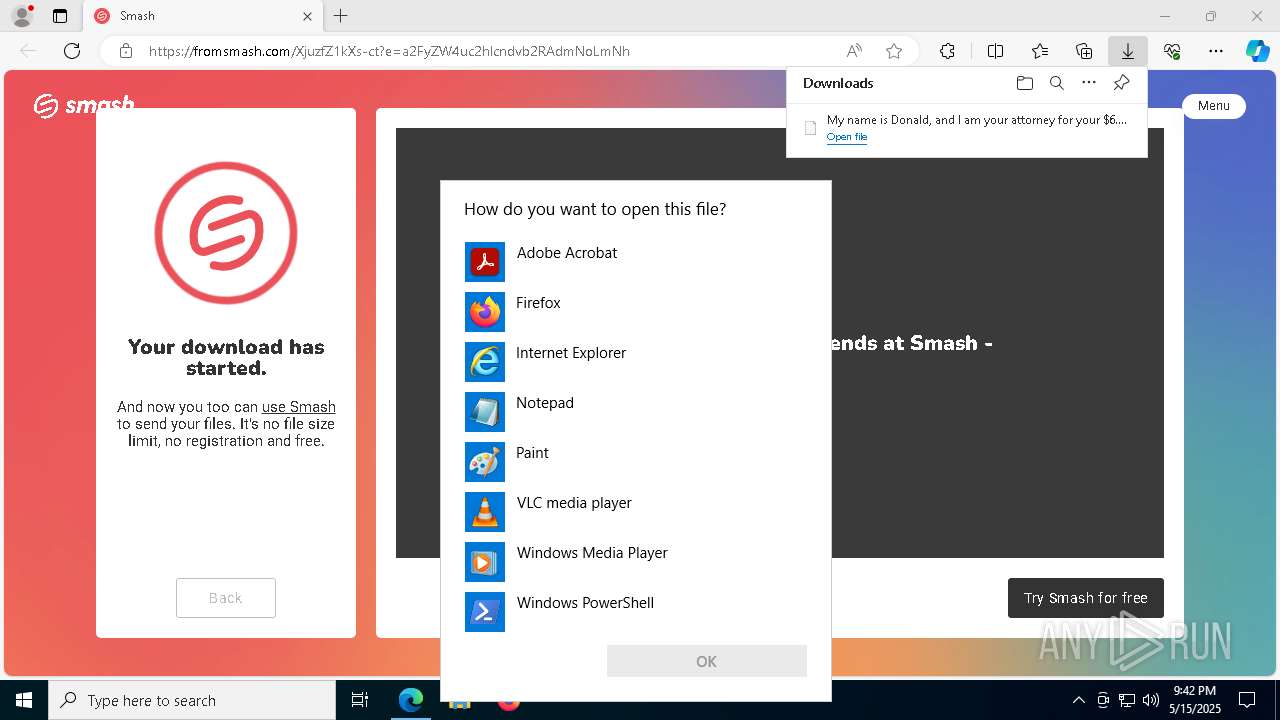1280x720 pixels.
Task: Select Adobe Acrobat text label
Action: tap(567, 253)
